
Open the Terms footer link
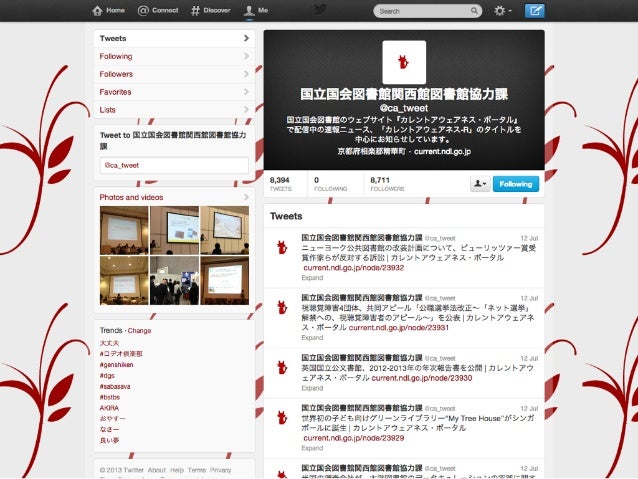(x=197, y=470)
